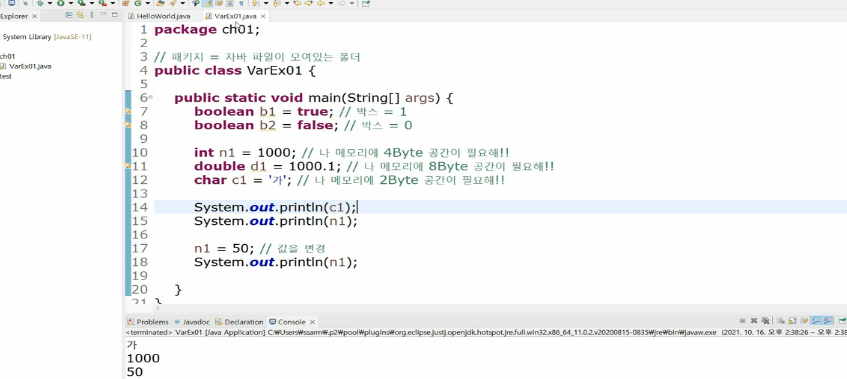847x379 pixels.
Task: Open the New Java Class dropdown arrow
Action: 147,3
